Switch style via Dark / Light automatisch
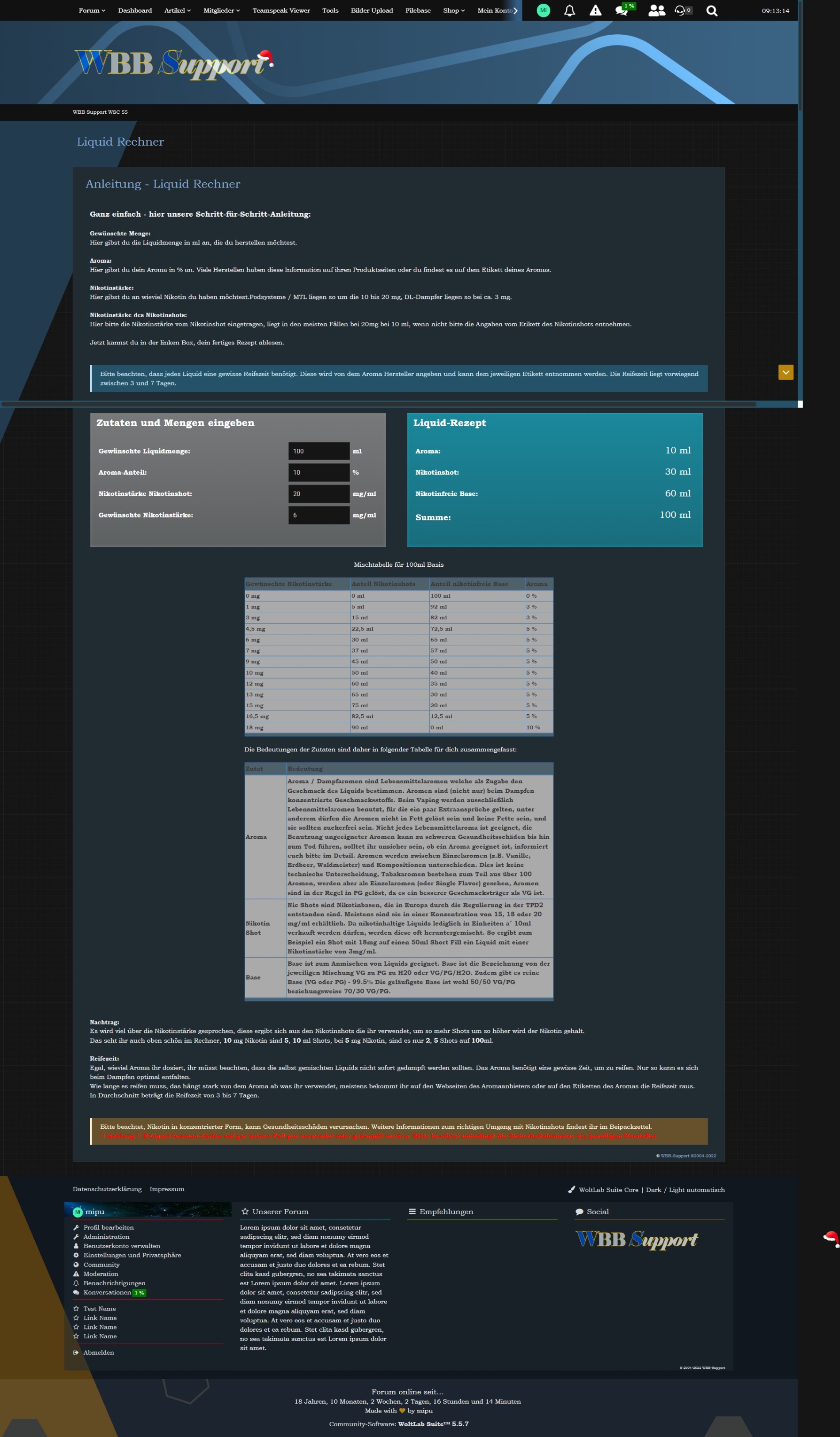This screenshot has height=1437, width=840. click(685, 1189)
